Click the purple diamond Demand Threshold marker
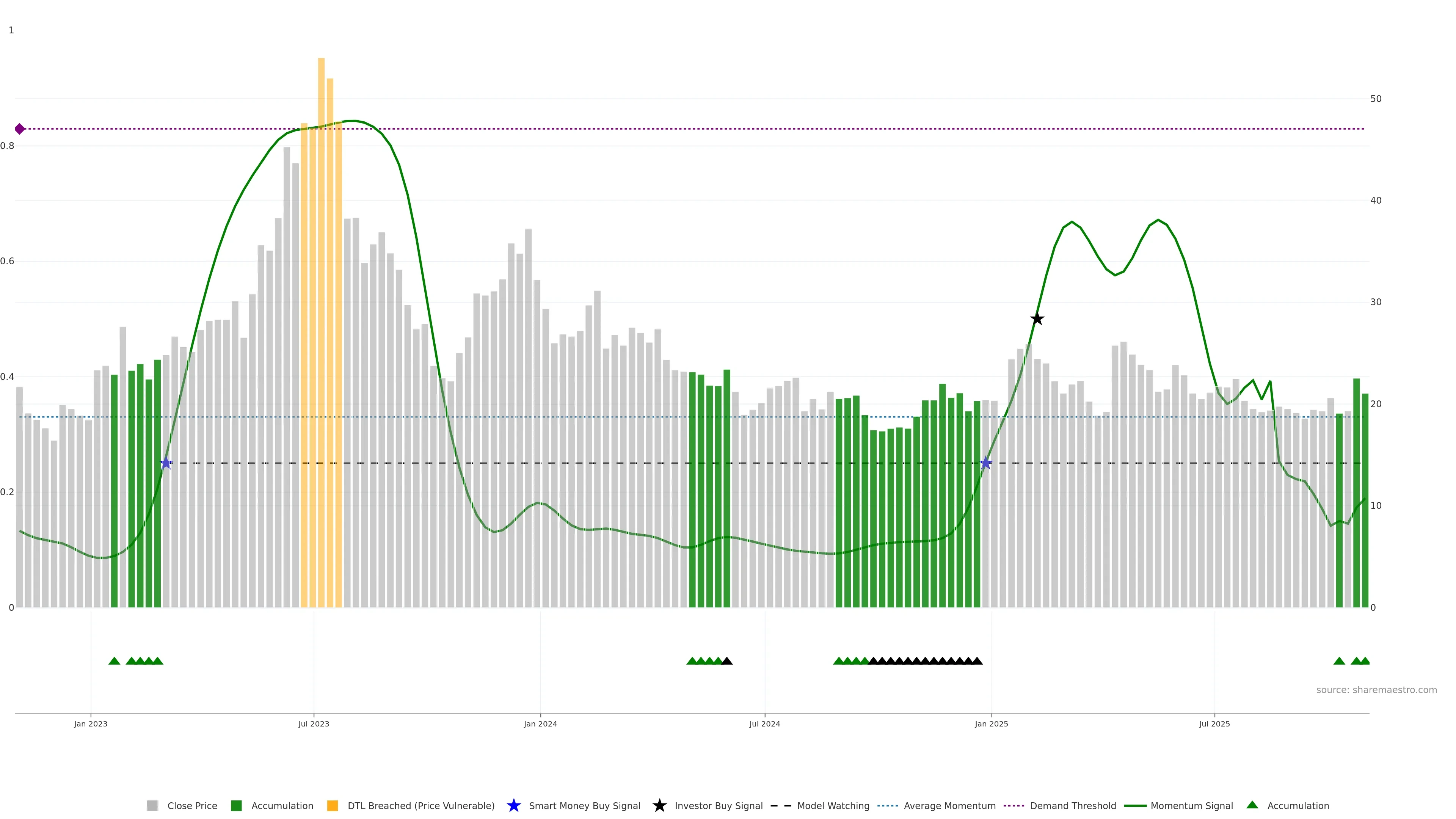The height and width of the screenshot is (819, 1456). 20,129
